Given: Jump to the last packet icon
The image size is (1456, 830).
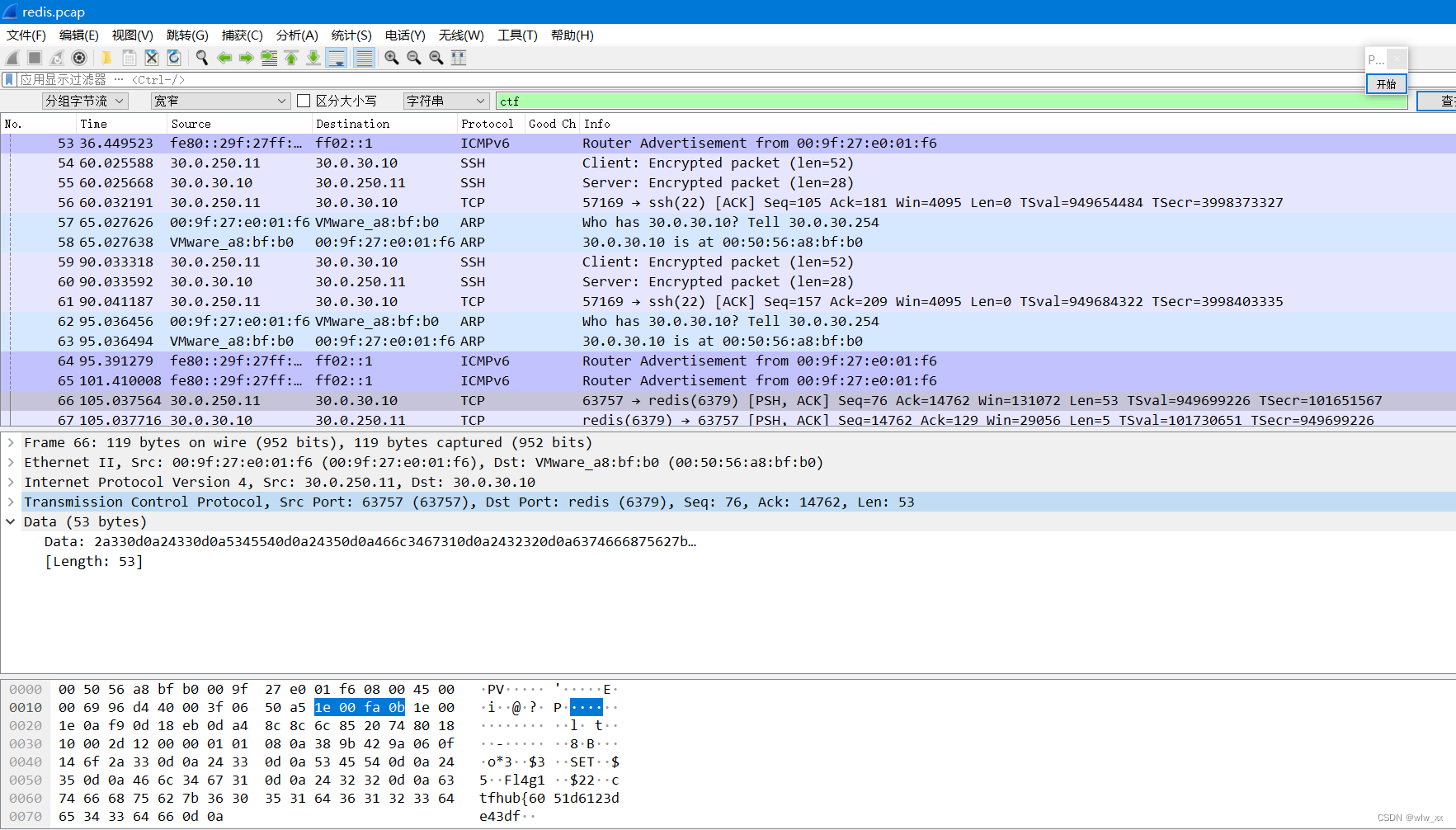Looking at the screenshot, I should (313, 58).
